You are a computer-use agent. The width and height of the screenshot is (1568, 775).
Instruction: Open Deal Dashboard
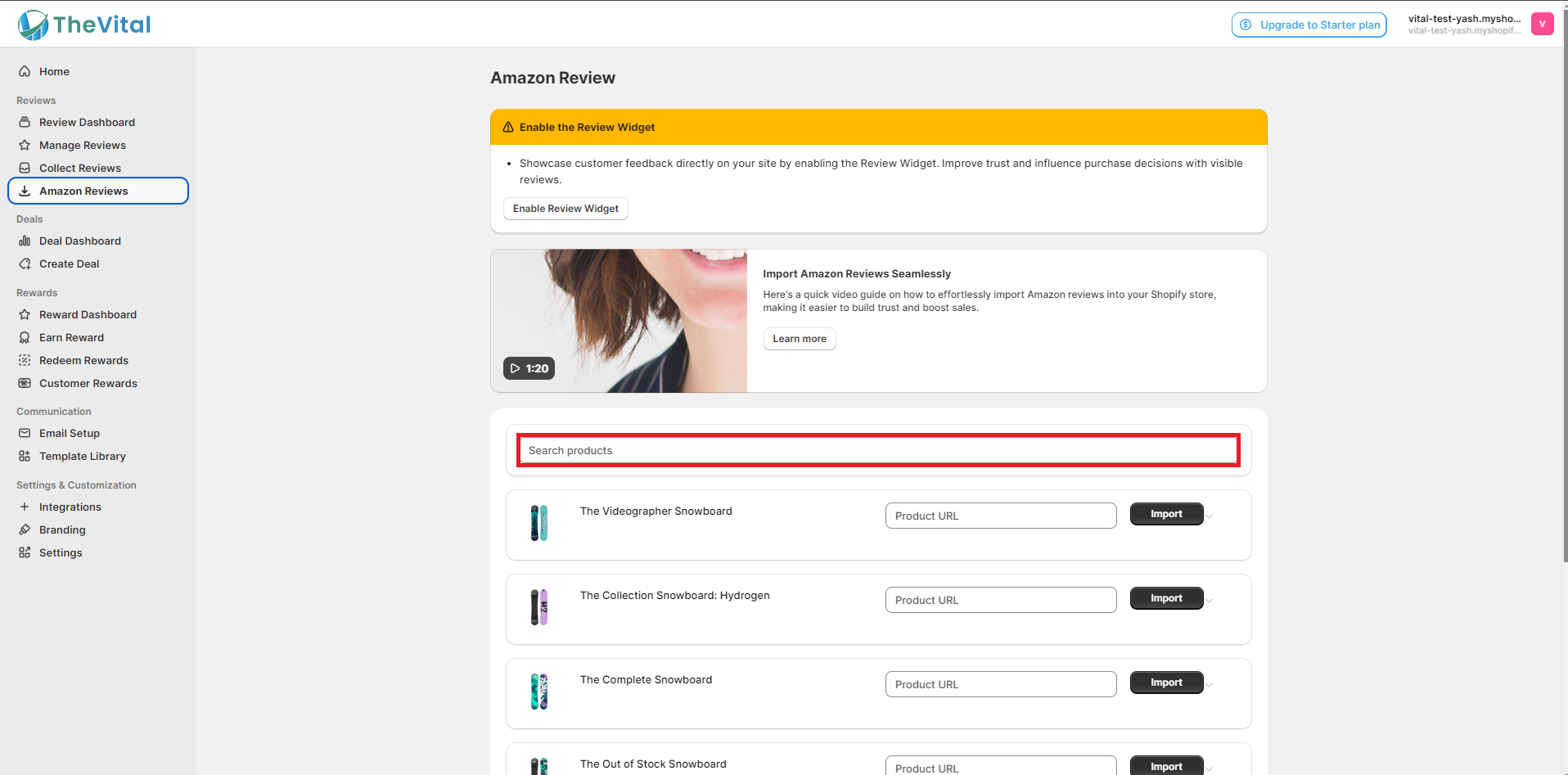98,241
